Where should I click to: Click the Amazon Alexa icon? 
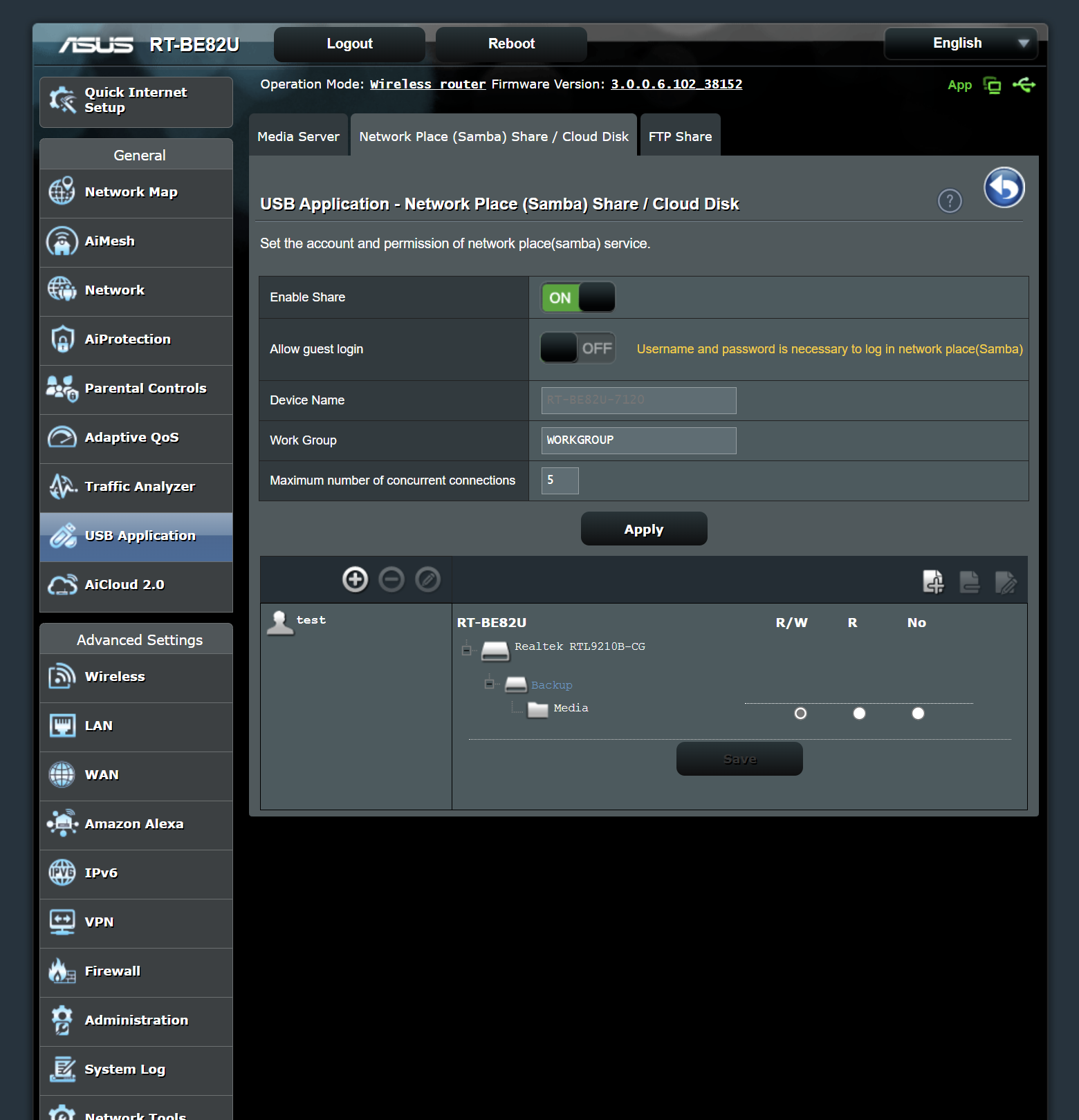coord(62,823)
